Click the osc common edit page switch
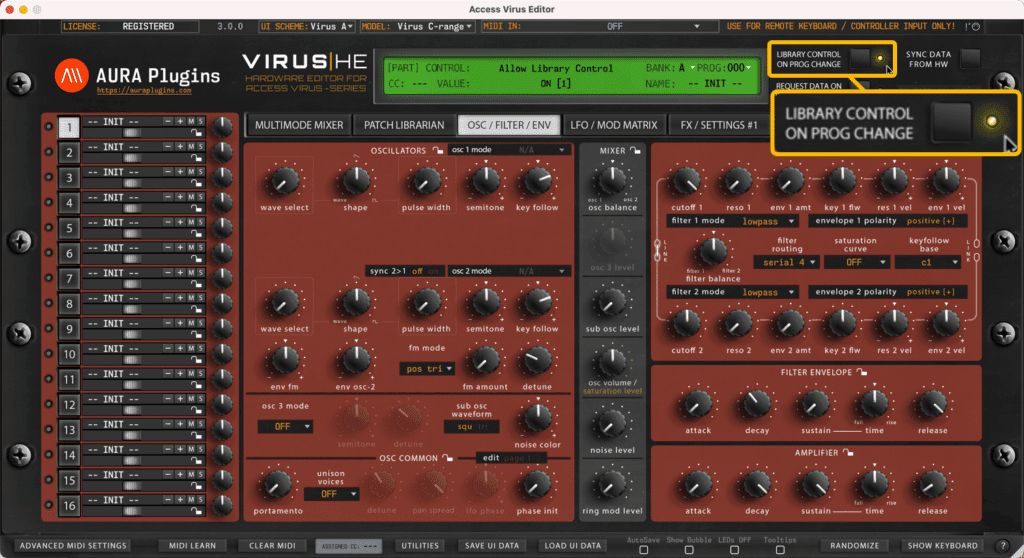 [511, 457]
